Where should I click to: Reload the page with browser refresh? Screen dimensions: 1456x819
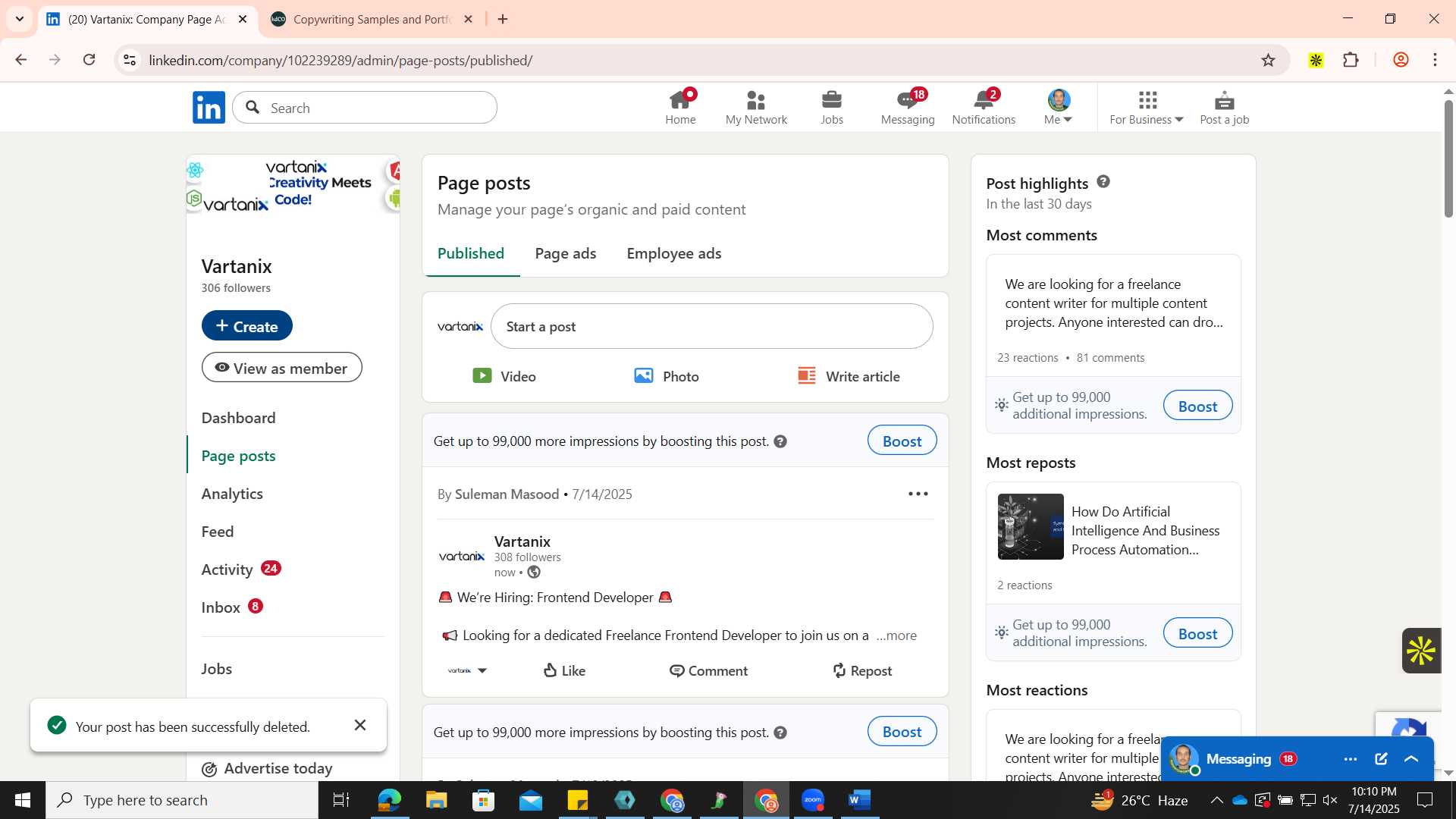[89, 60]
